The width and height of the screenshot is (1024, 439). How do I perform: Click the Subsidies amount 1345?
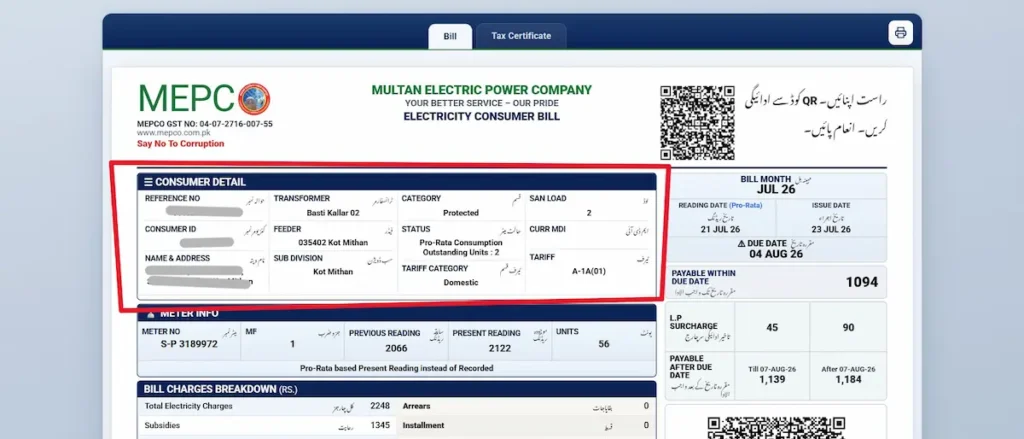379,425
